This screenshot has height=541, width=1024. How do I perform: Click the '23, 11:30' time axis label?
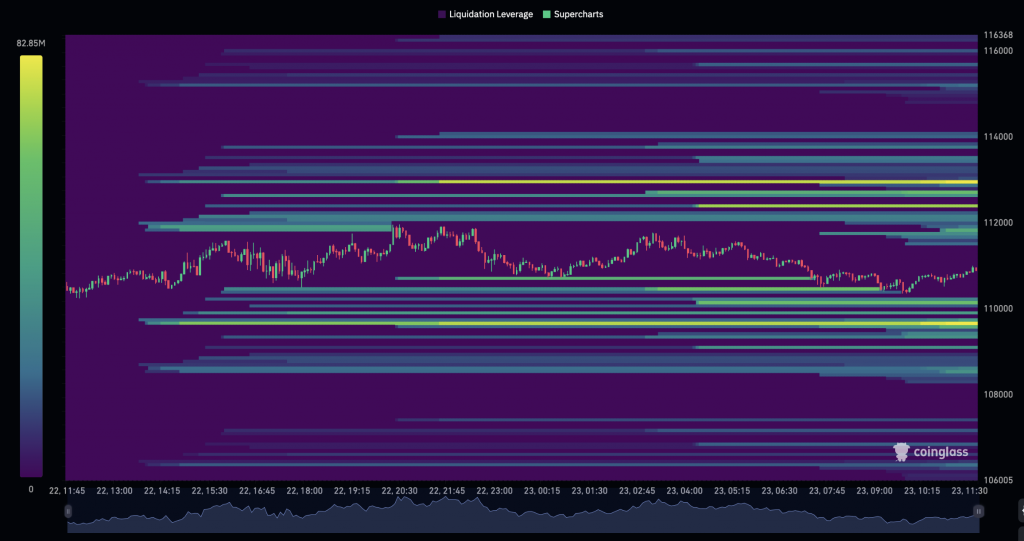pos(971,491)
